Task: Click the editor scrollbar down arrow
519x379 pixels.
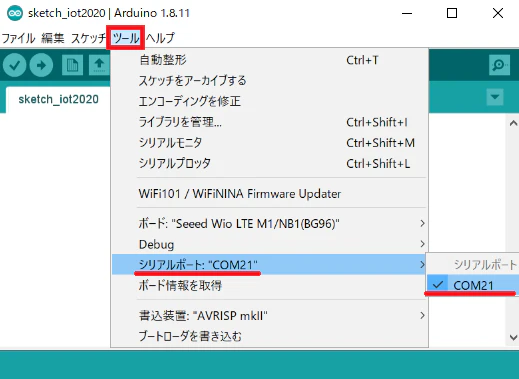Action: (513, 337)
